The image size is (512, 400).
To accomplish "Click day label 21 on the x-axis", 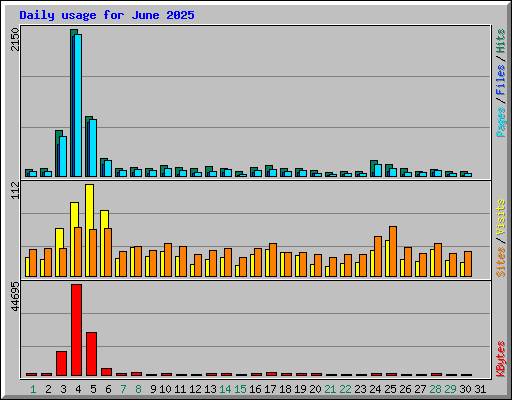I will point(330,389).
